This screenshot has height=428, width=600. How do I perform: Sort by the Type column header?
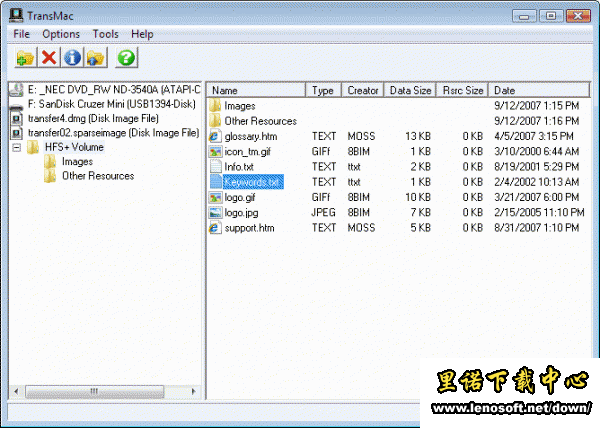tap(323, 90)
